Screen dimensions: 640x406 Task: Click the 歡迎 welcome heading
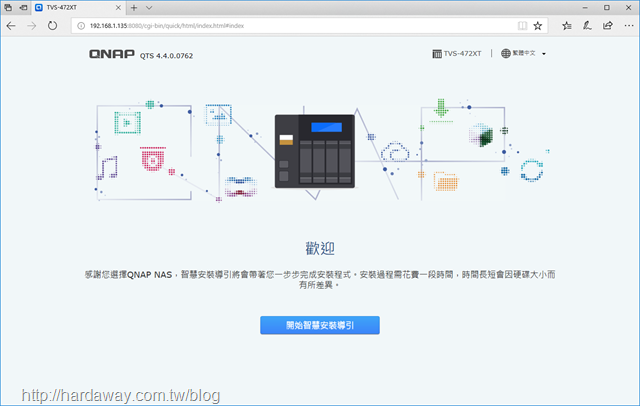click(320, 248)
